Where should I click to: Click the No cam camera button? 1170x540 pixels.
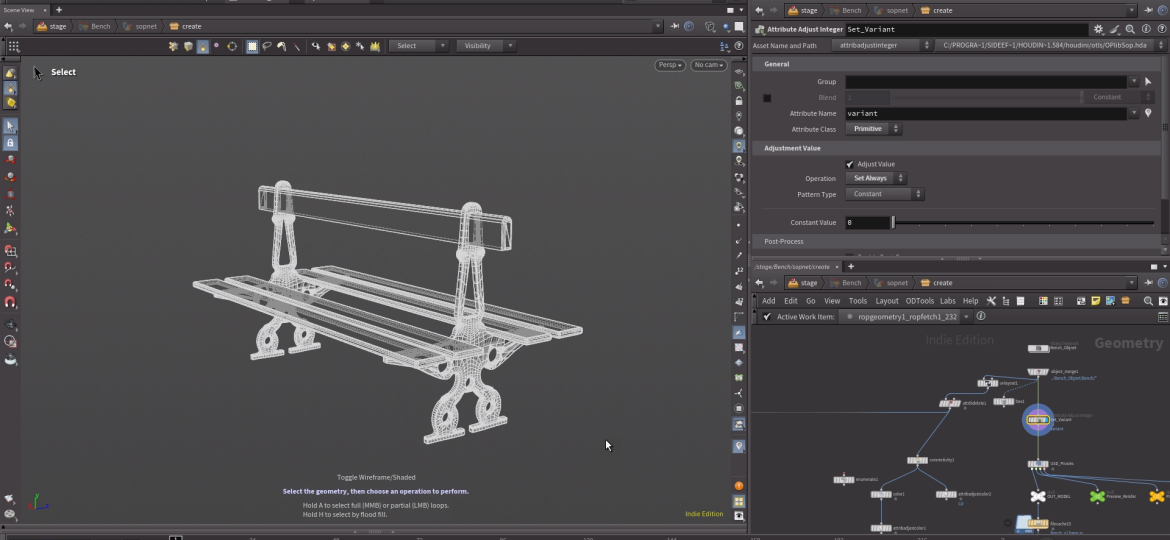[708, 65]
